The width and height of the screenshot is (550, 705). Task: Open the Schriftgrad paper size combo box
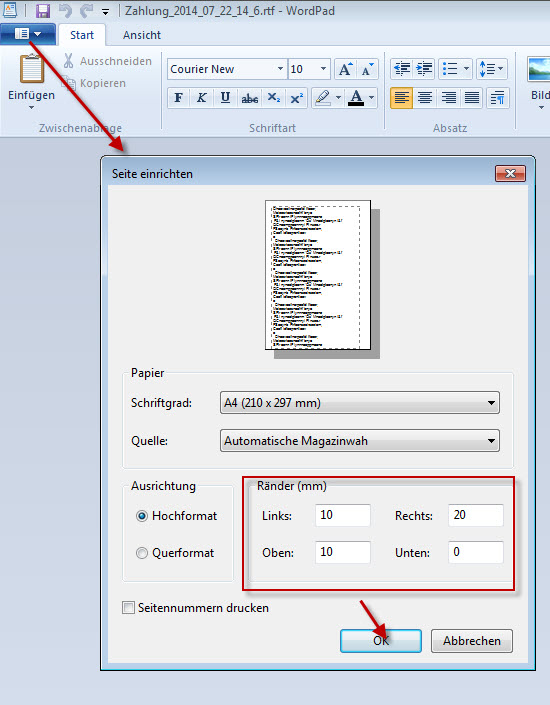360,402
